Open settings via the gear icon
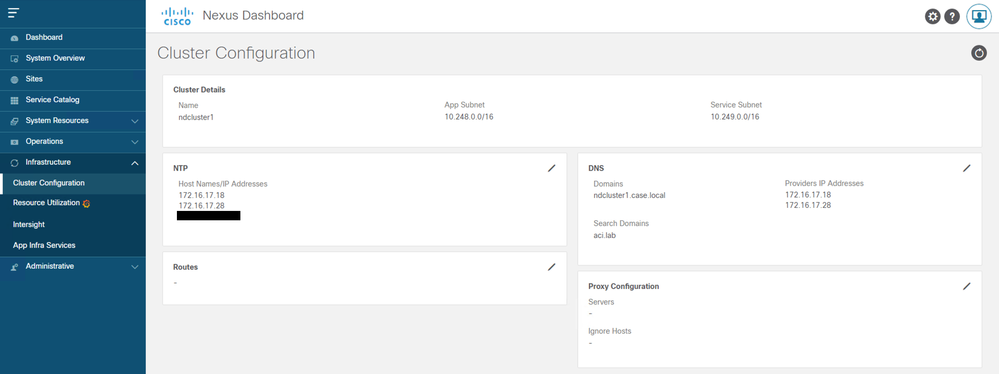Screen dimensions: 999x374 click(x=933, y=17)
